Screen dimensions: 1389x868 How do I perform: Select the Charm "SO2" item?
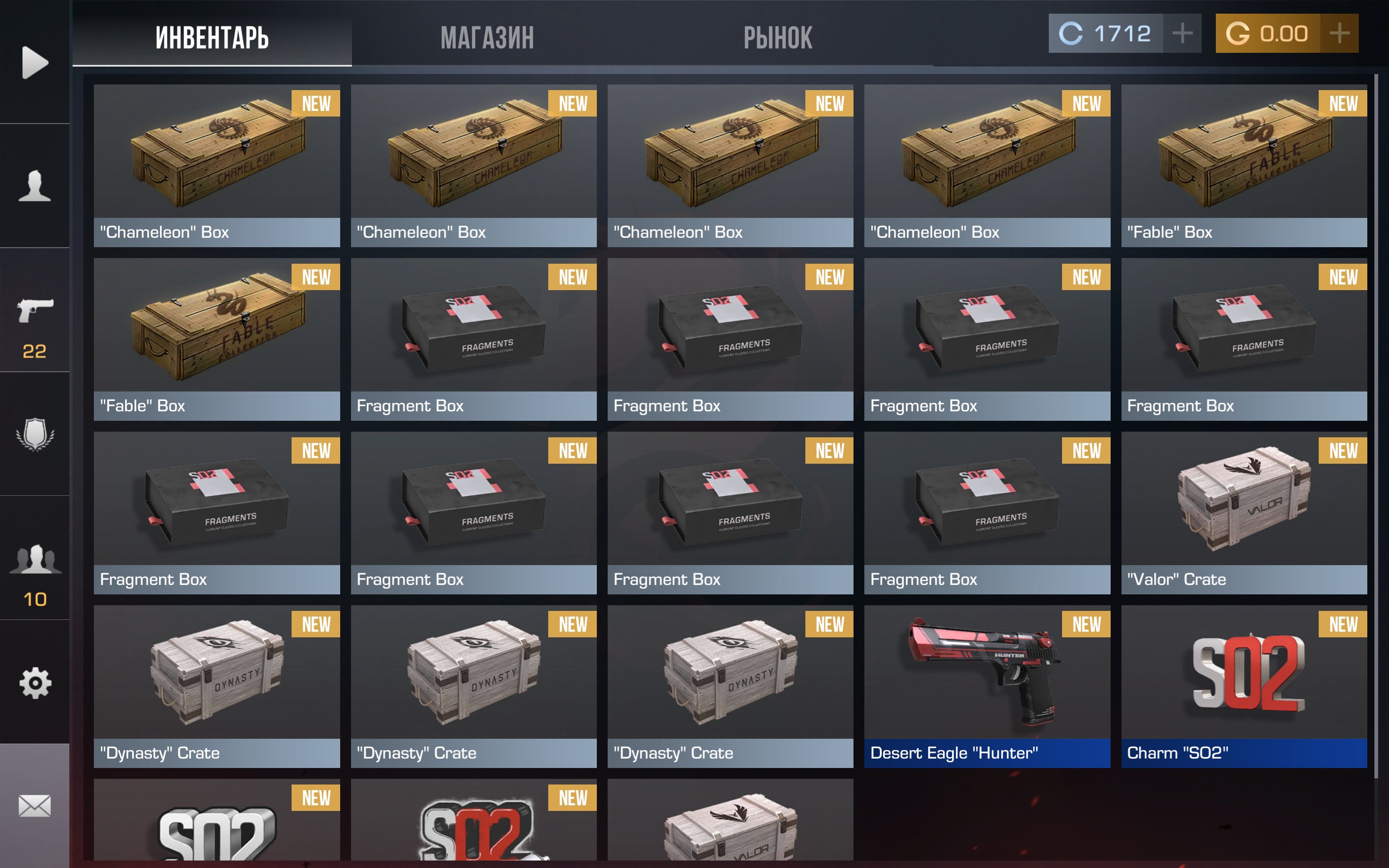coord(1244,686)
